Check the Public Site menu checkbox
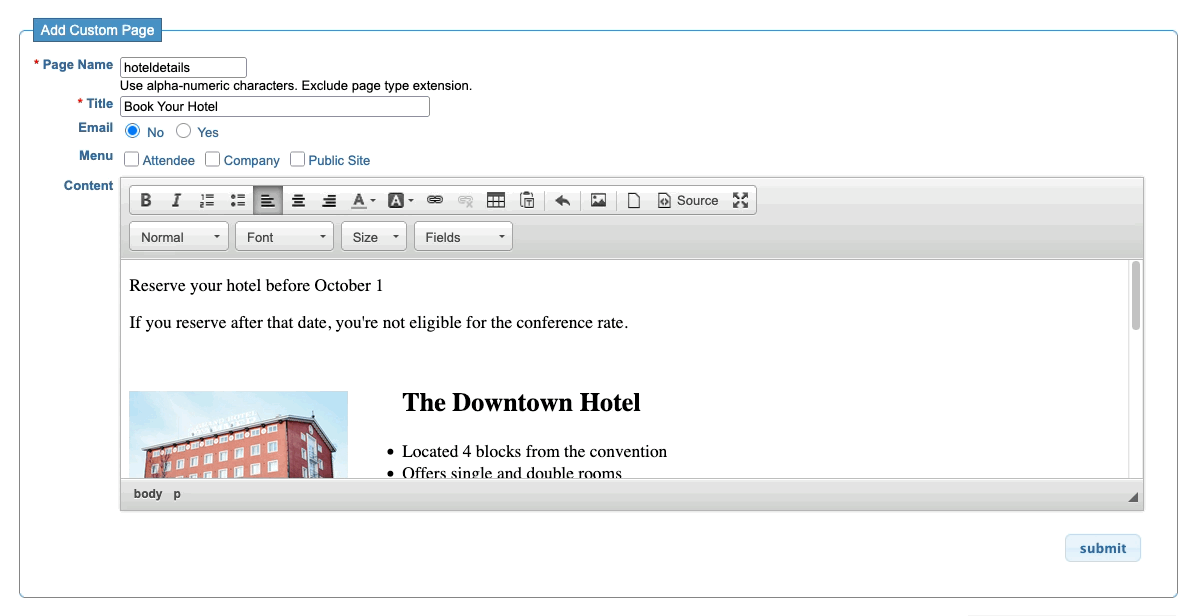Image resolution: width=1192 pixels, height=616 pixels. tap(297, 159)
